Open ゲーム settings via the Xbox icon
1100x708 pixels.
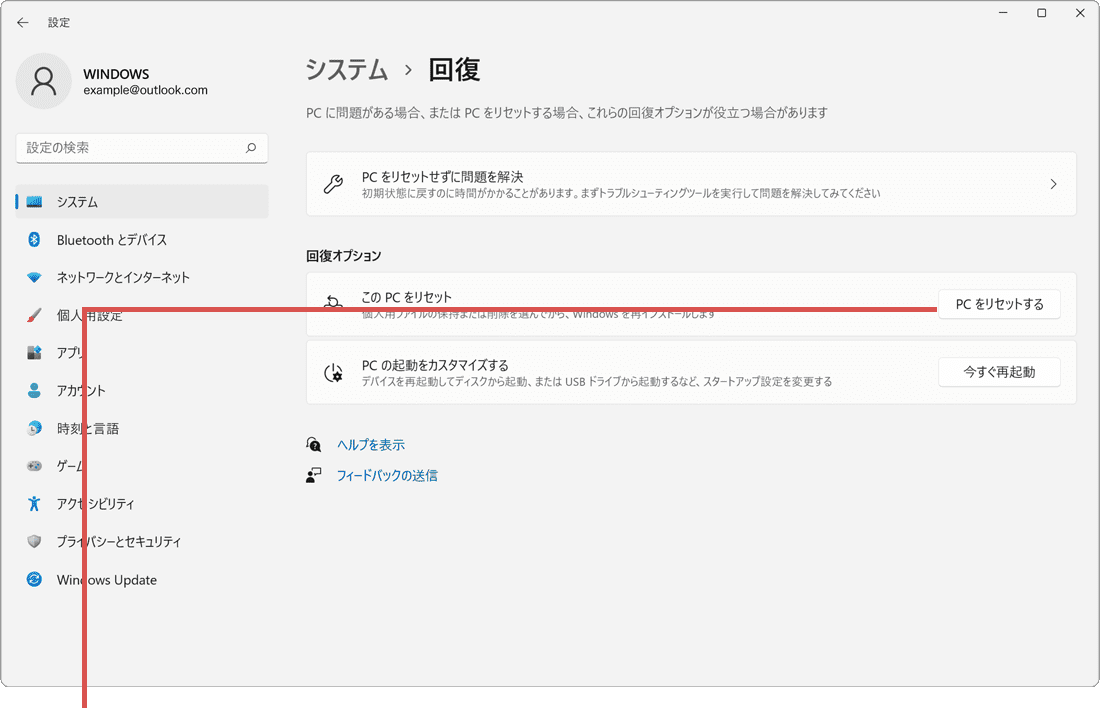click(x=33, y=466)
